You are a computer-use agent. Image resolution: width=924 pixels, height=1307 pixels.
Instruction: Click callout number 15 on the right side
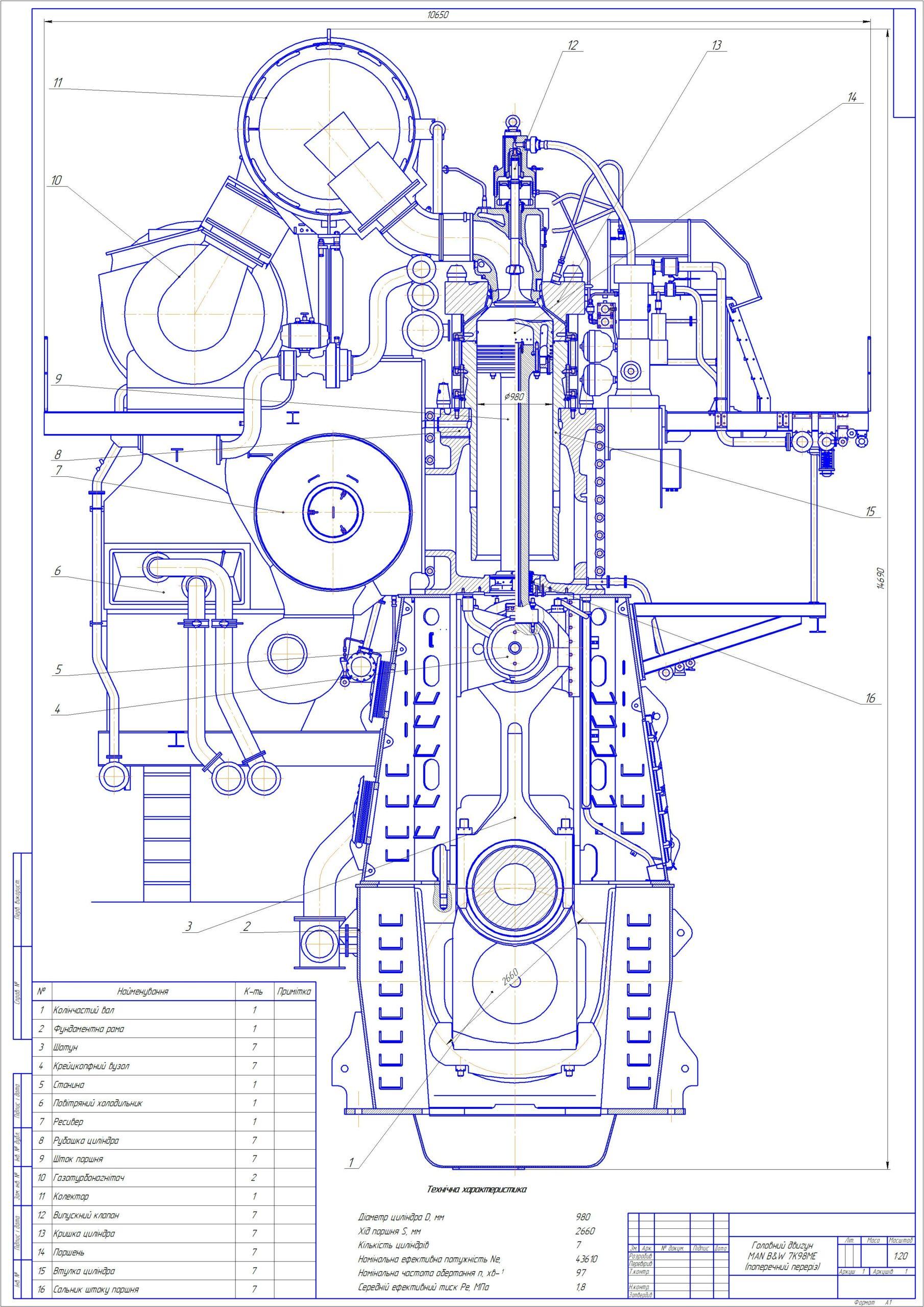tap(870, 512)
